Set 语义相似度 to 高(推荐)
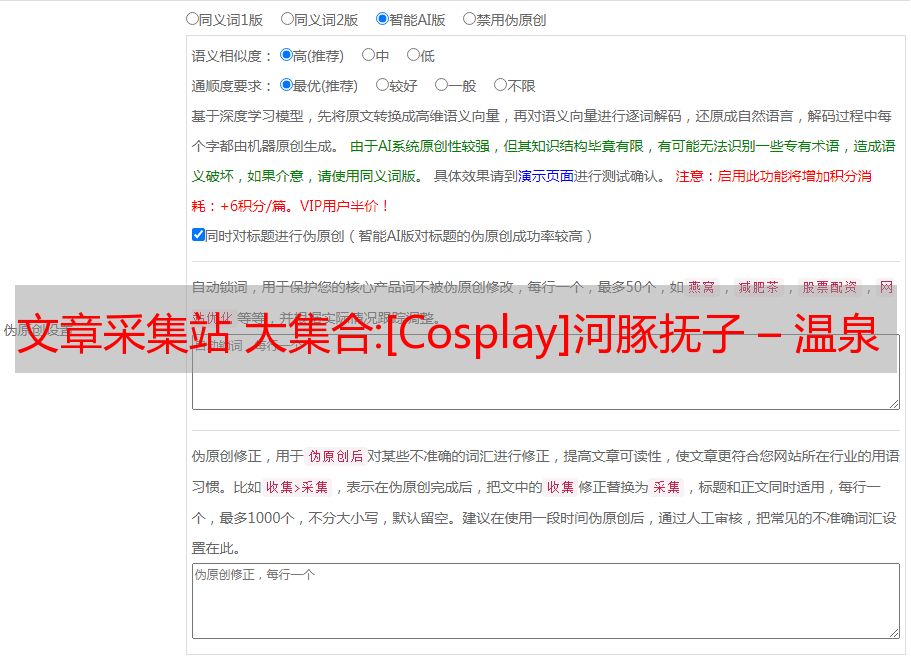 (x=286, y=56)
